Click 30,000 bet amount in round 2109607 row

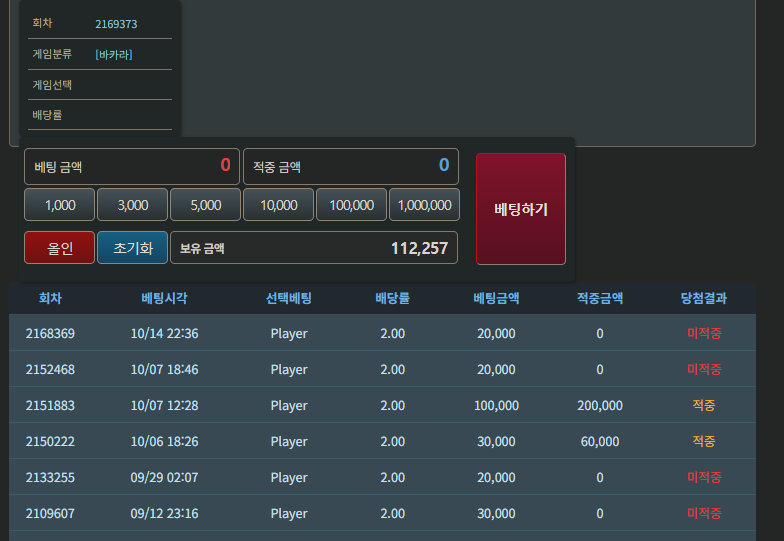point(496,514)
